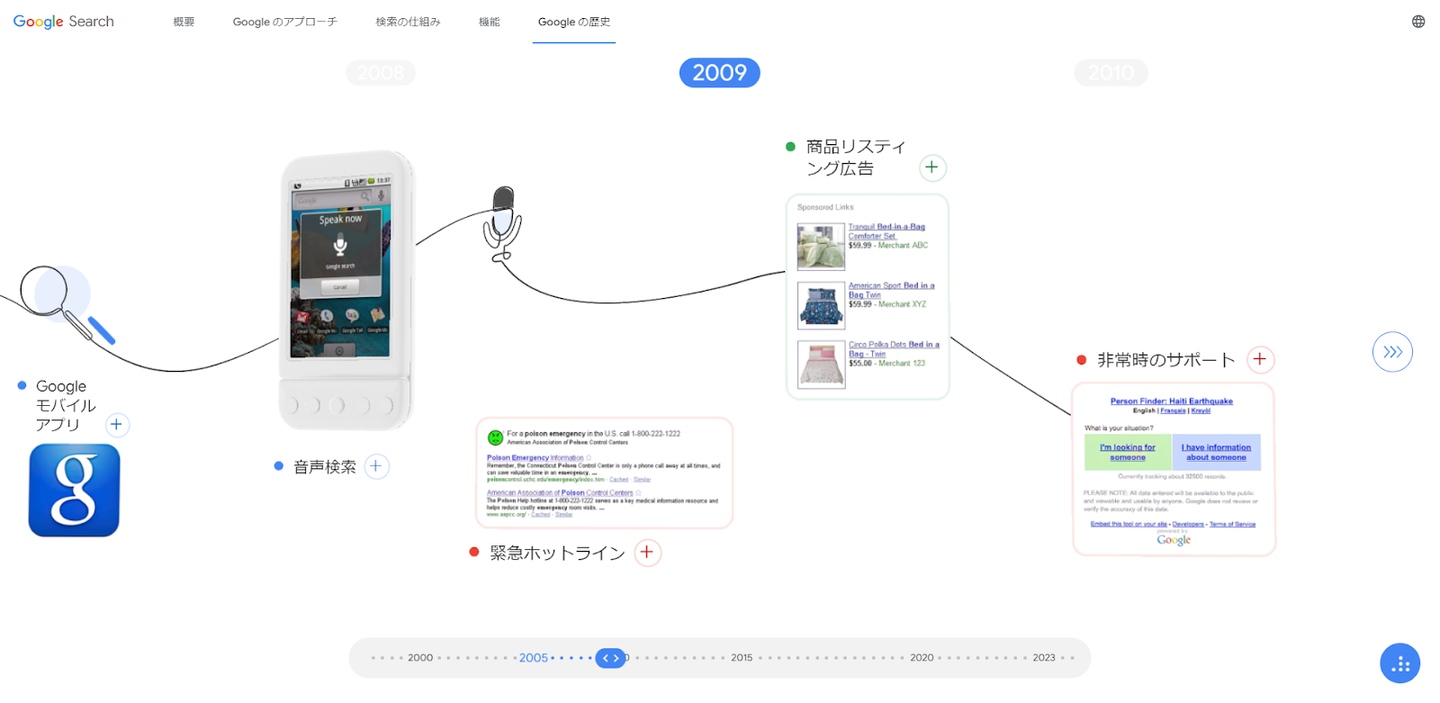Open the 検索の仕組み nav item
Viewport: 1440px width, 703px height.
pyautogui.click(x=408, y=21)
